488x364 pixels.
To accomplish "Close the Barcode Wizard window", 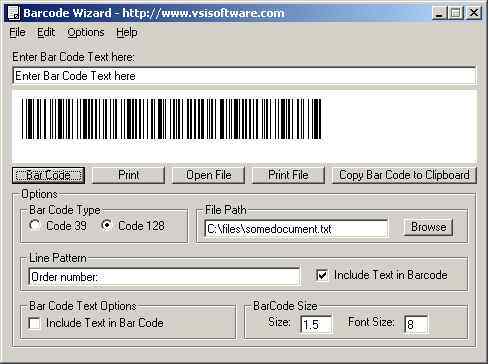I will [473, 13].
